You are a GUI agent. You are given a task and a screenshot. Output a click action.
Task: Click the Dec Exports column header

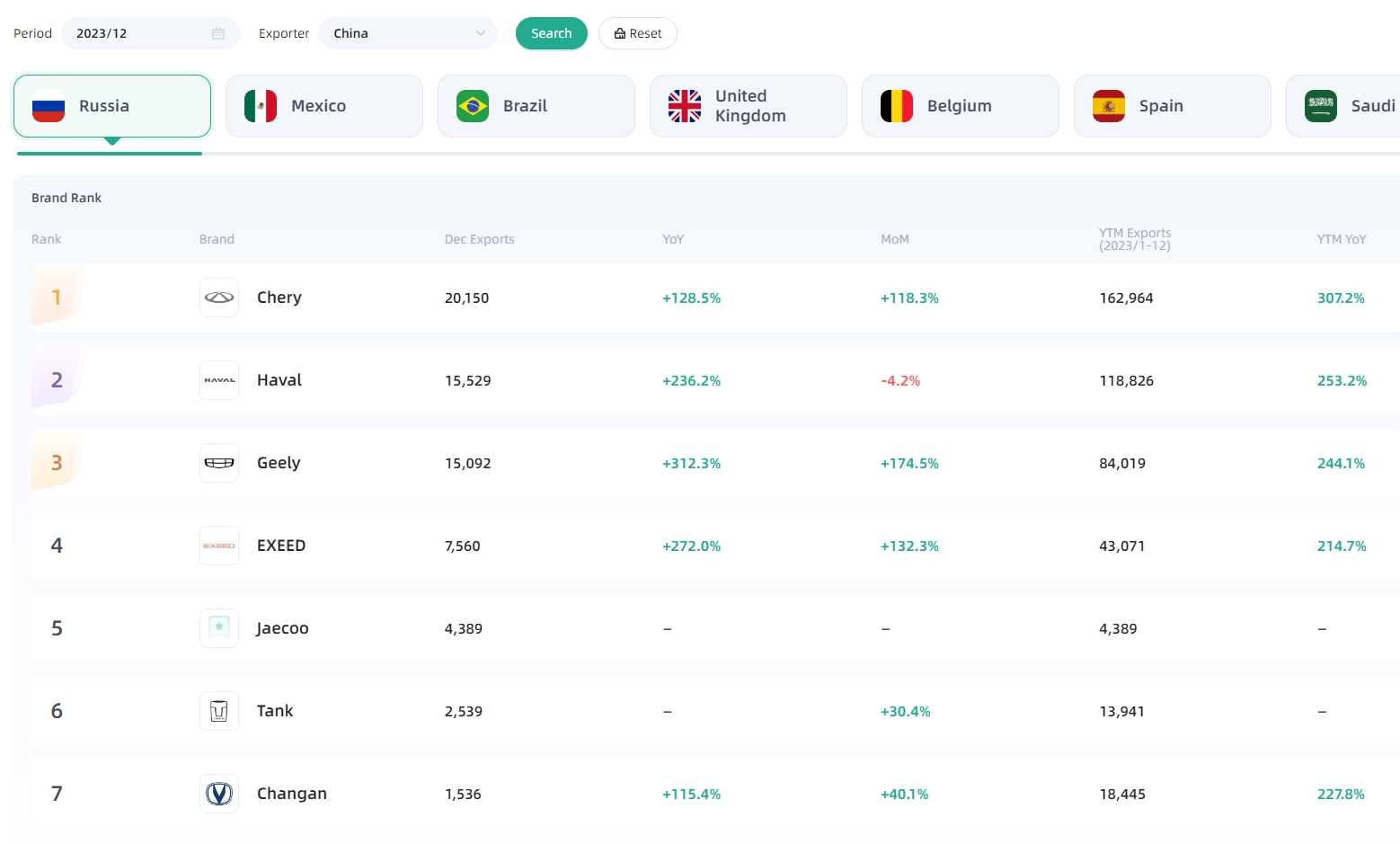coord(479,239)
